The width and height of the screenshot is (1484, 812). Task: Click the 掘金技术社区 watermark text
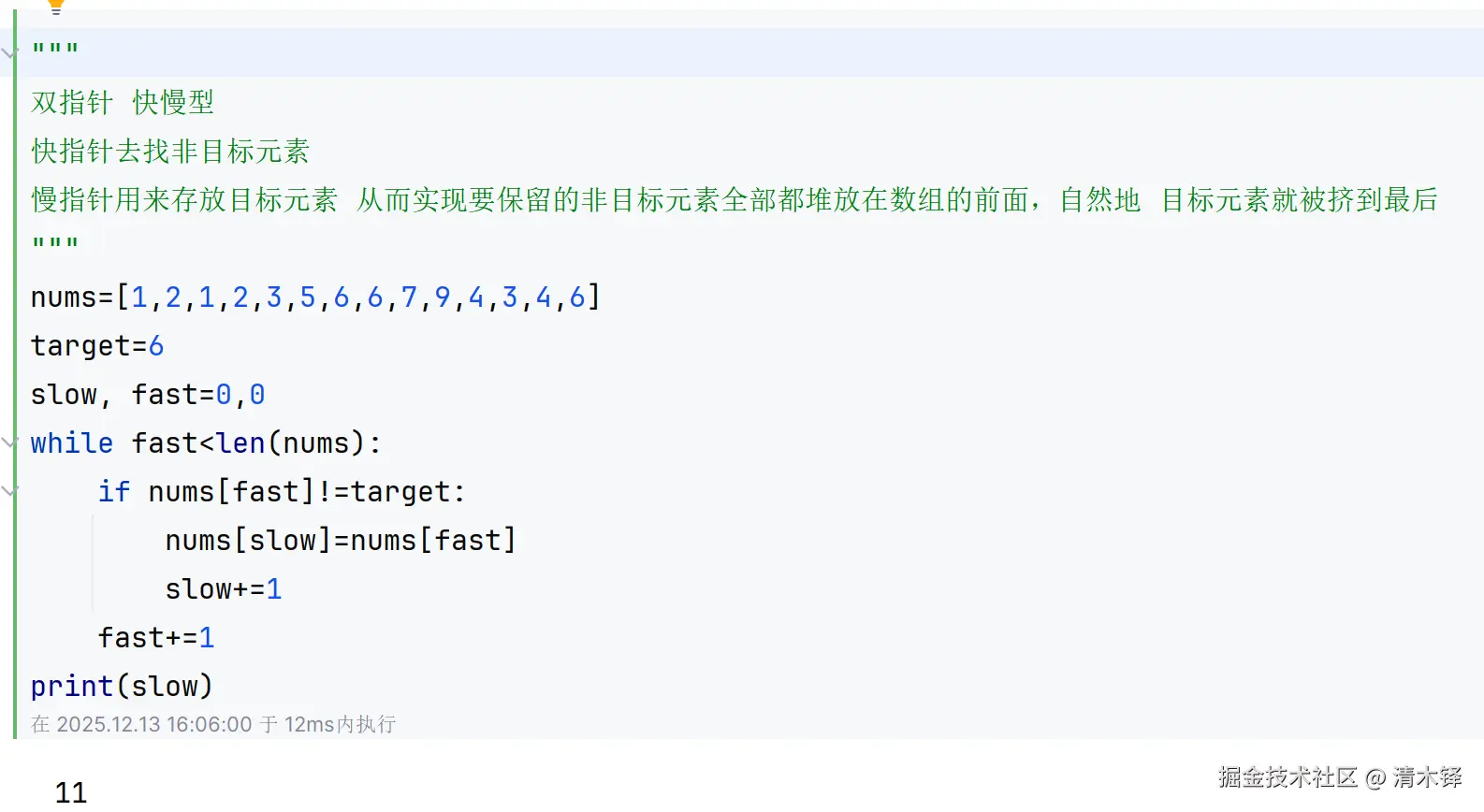click(x=1288, y=776)
